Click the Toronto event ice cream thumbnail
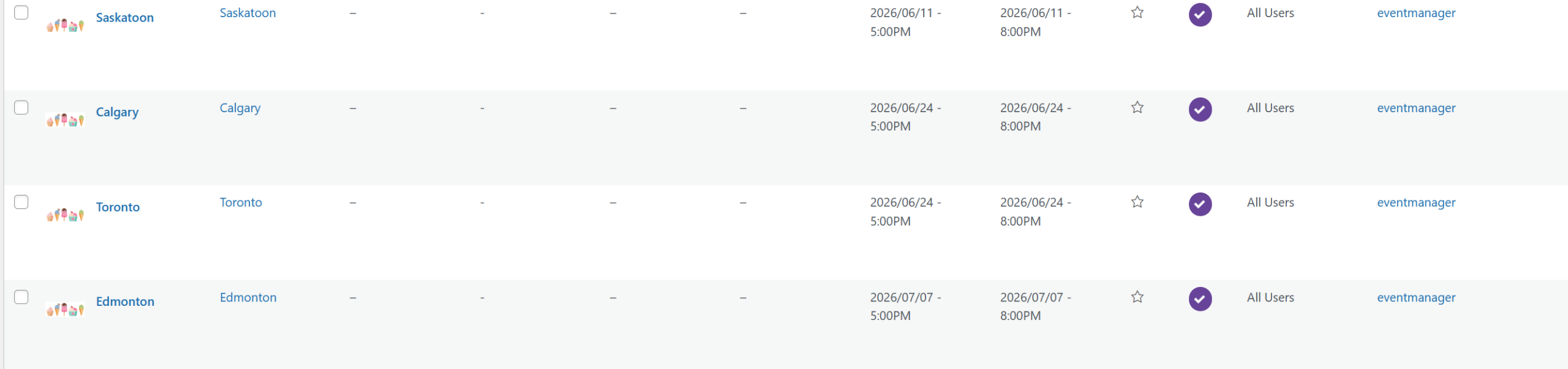Screen dimensions: 1568x369 click(x=65, y=215)
